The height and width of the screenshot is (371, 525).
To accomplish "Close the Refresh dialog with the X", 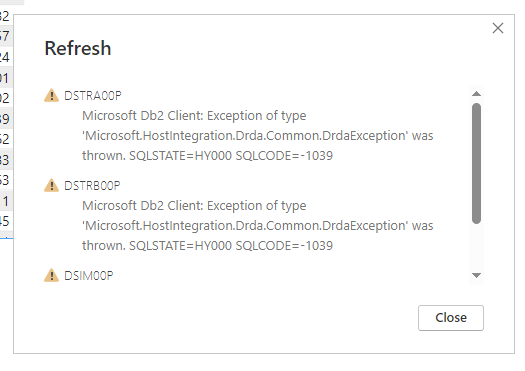I will click(x=498, y=28).
